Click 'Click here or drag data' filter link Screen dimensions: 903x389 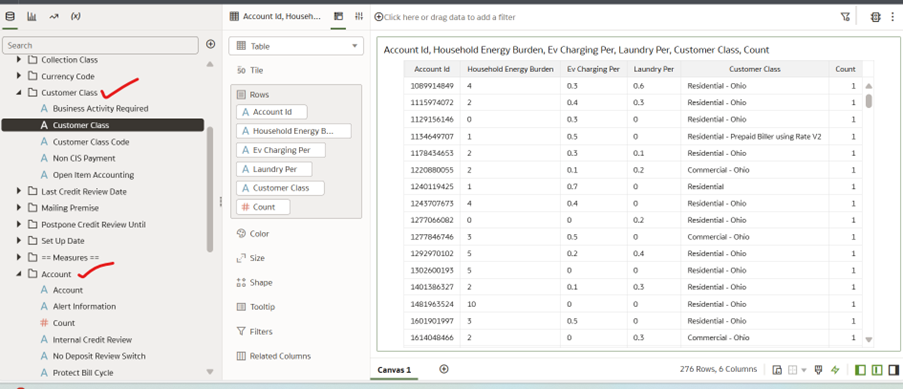click(x=450, y=17)
